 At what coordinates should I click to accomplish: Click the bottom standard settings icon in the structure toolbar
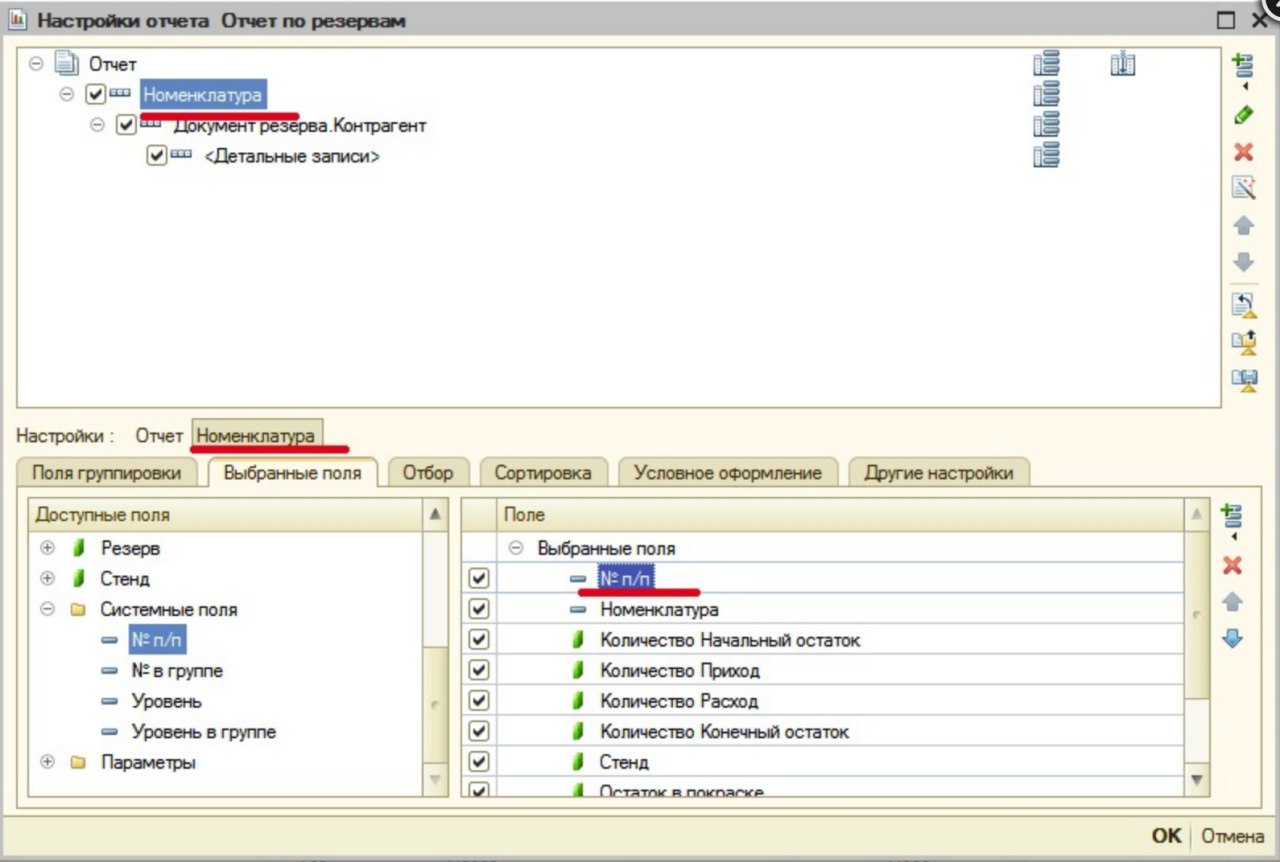[1243, 380]
